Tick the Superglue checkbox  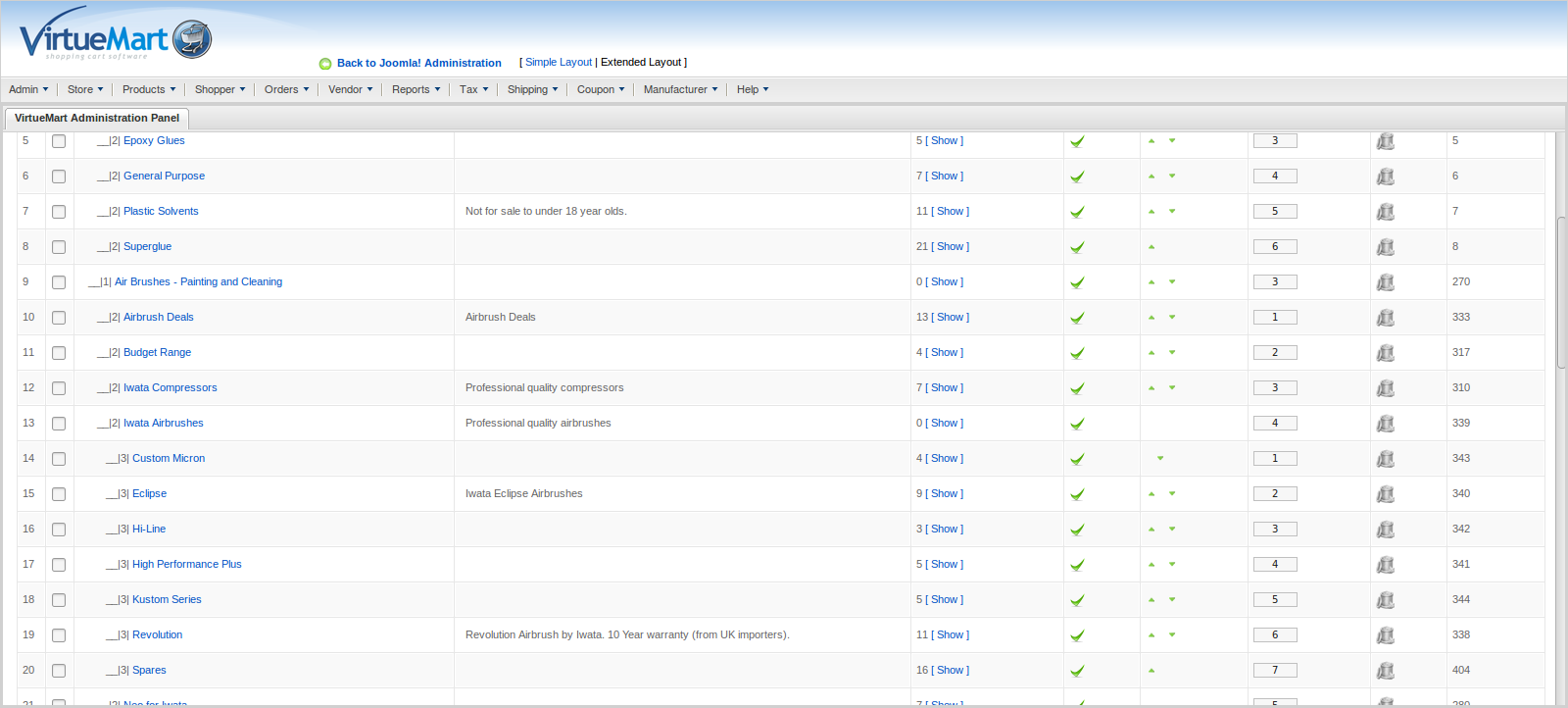point(59,247)
